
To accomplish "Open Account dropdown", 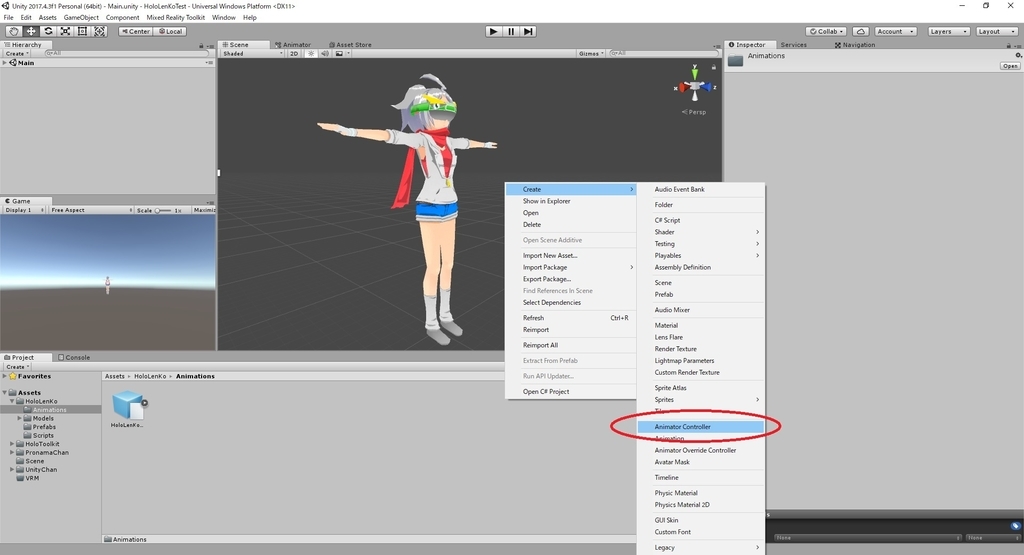I will tap(895, 31).
